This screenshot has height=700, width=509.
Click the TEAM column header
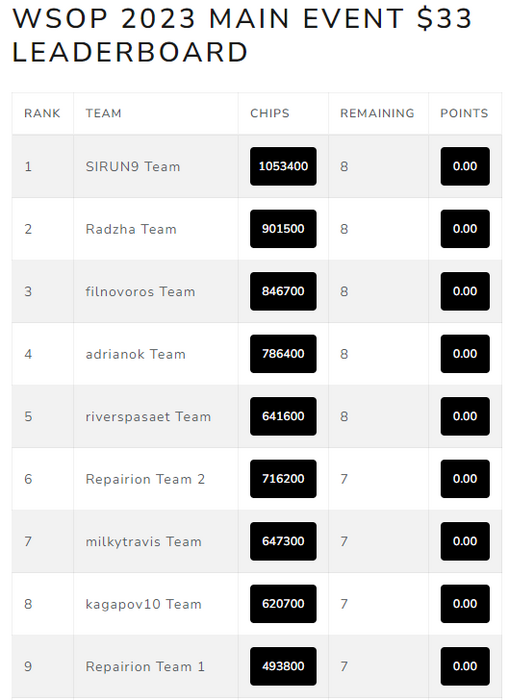point(104,113)
